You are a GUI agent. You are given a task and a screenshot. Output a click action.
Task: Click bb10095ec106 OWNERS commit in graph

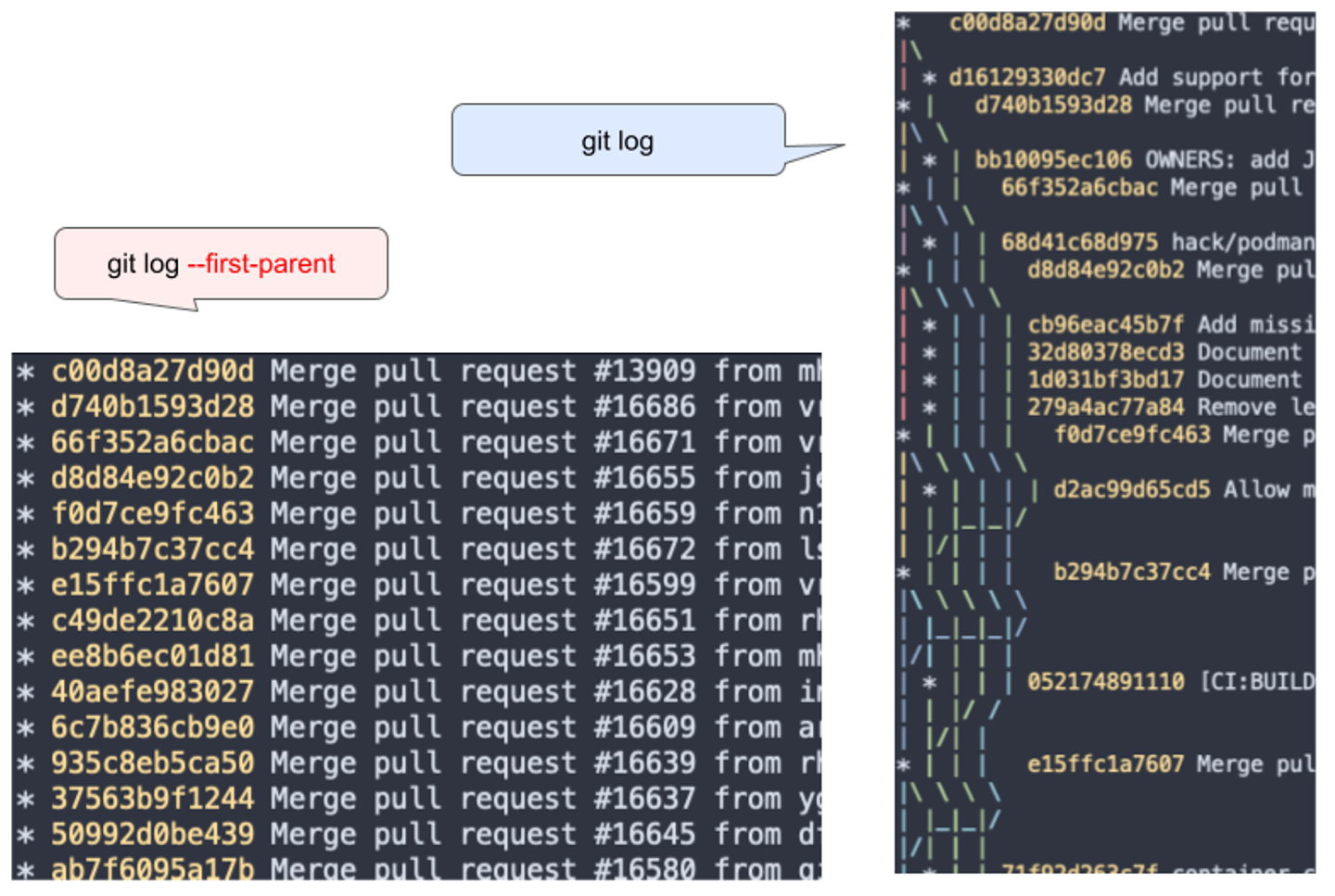click(1144, 160)
